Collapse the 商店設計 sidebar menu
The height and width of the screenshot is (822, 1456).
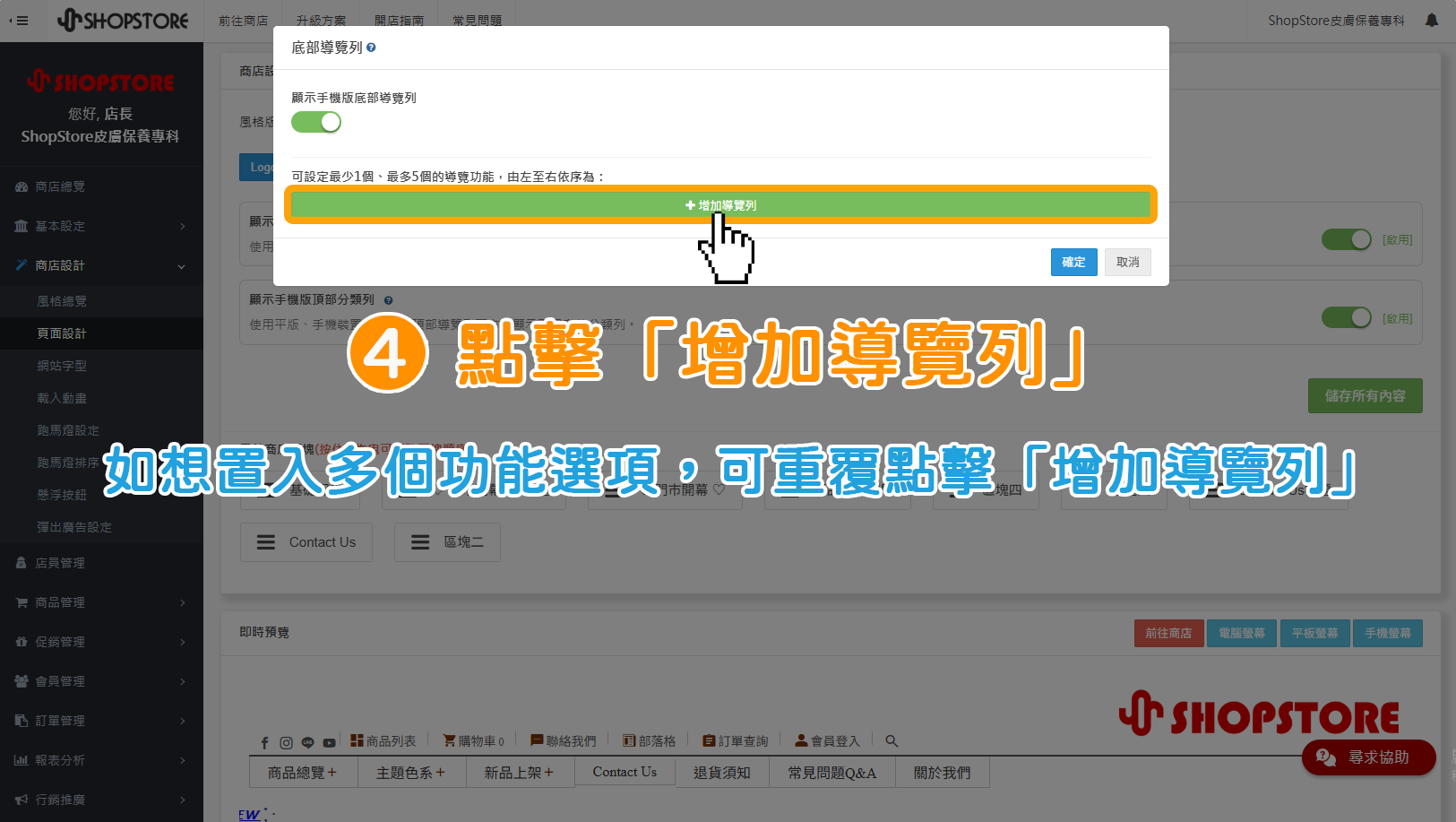[x=101, y=265]
